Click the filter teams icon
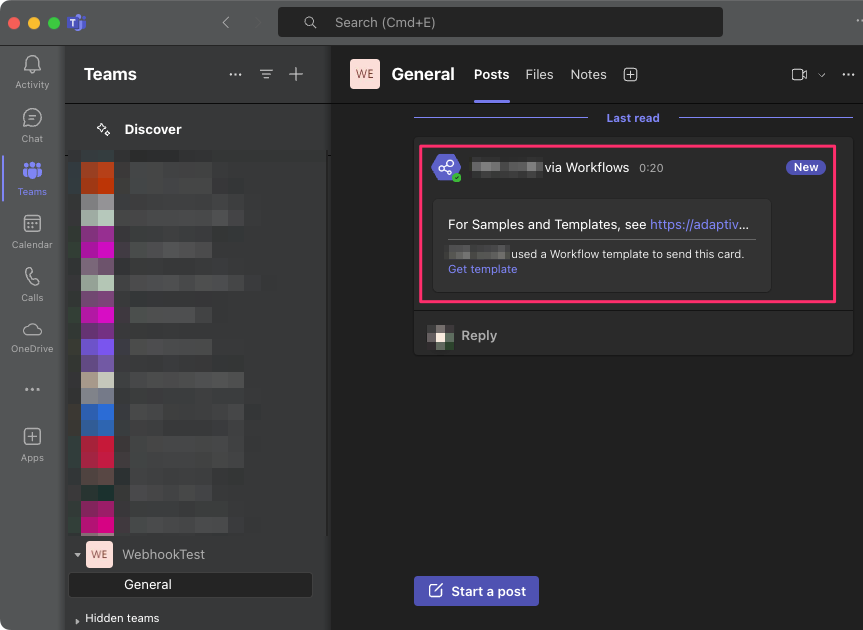 [x=266, y=74]
